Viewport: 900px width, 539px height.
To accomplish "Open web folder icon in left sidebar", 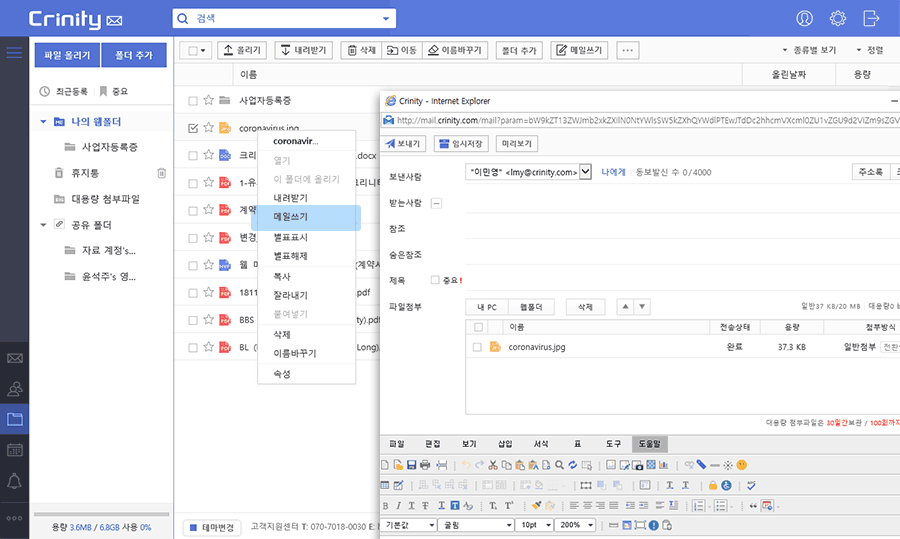I will [14, 419].
